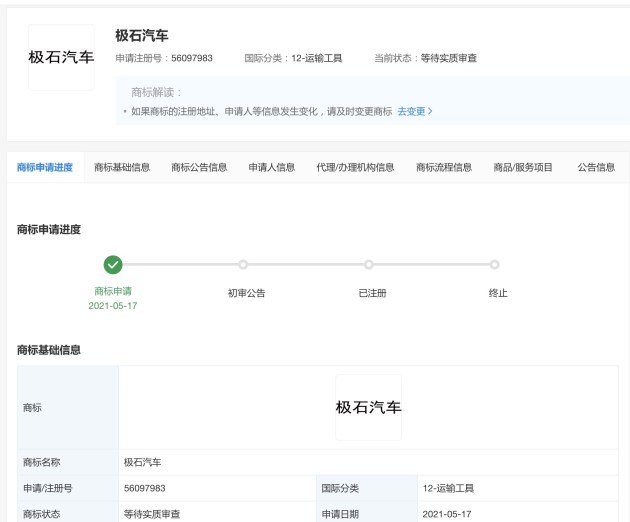Screen dimensions: 630x522
Task: Click the 终止 step label
Action: 498,293
